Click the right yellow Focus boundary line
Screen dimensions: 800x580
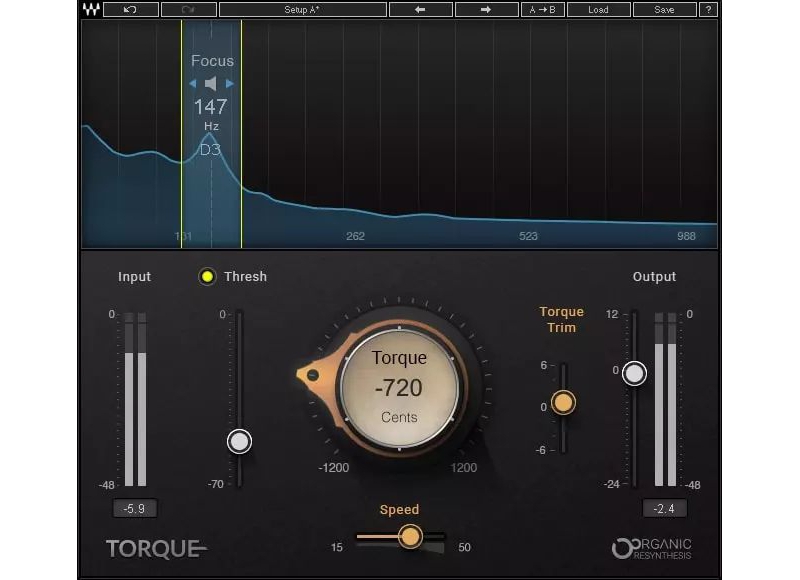tap(241, 134)
